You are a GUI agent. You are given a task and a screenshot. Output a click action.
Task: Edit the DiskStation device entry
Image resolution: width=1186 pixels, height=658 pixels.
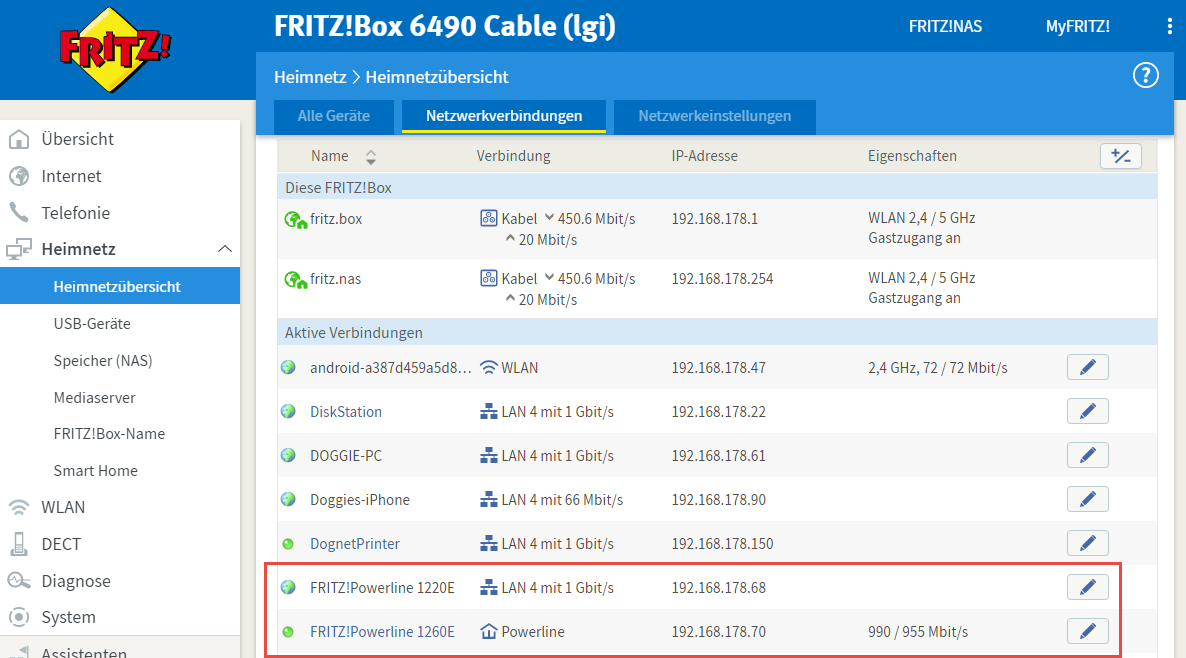(x=1088, y=411)
